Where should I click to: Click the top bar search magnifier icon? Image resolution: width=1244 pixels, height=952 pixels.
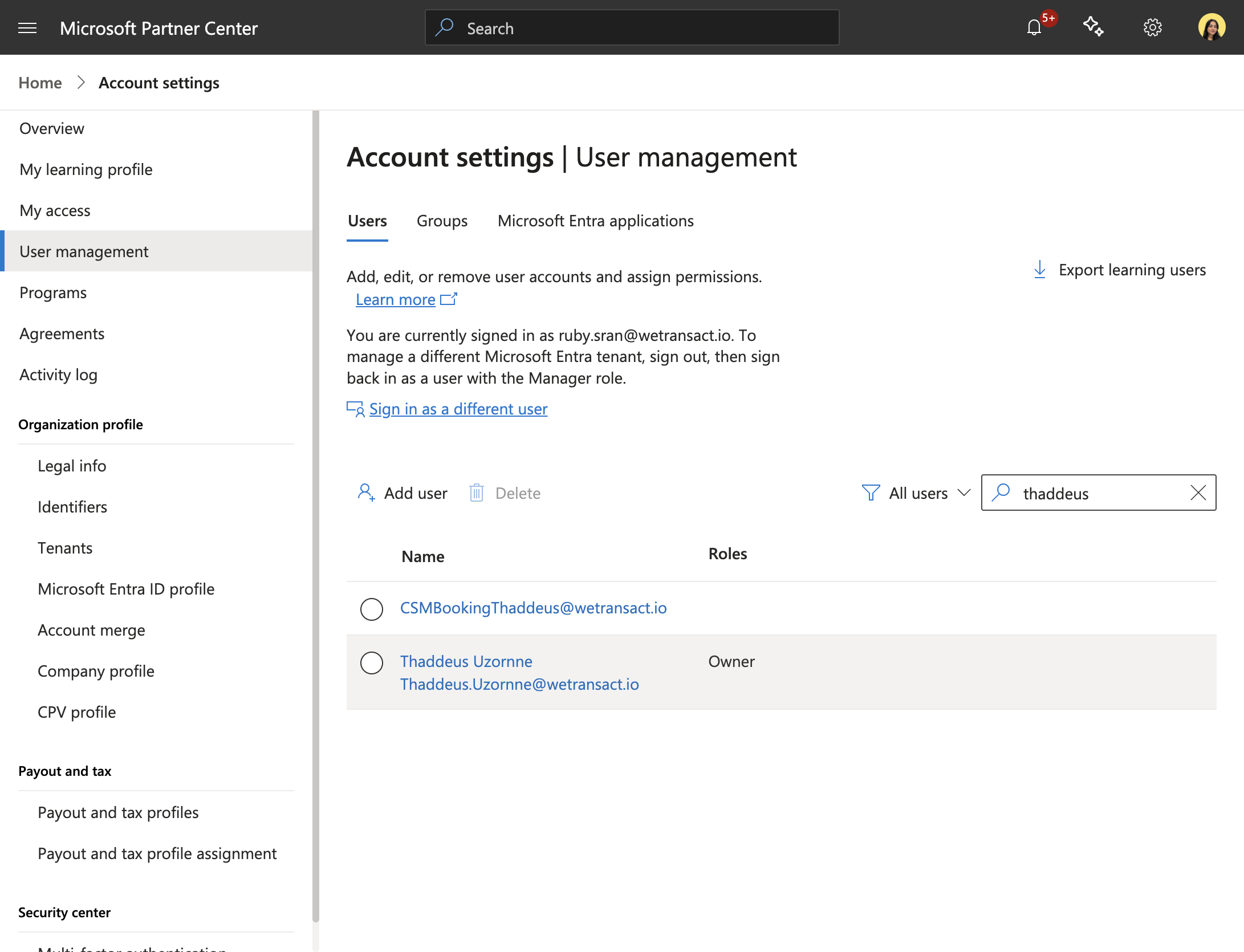tap(445, 27)
